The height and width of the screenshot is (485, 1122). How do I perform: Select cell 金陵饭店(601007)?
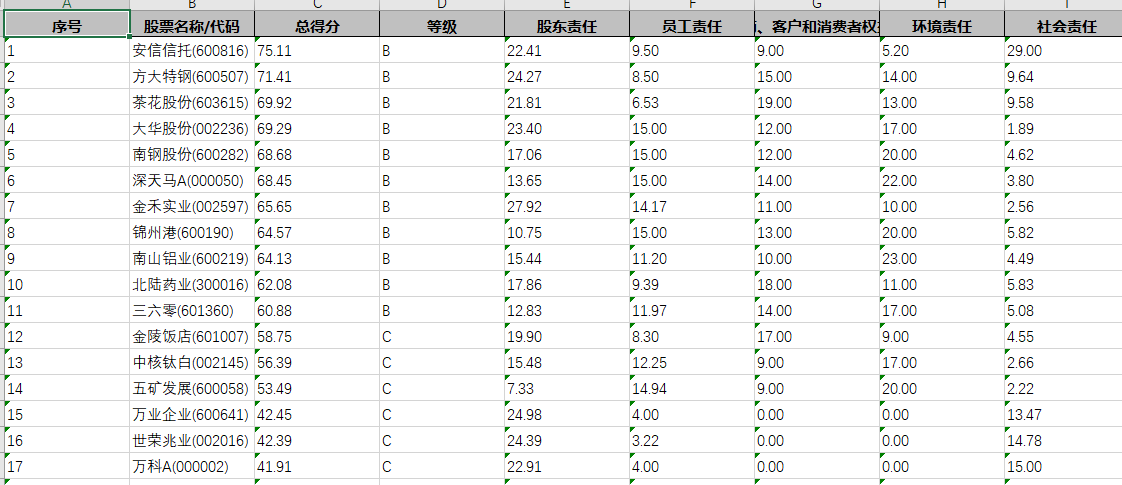[x=192, y=336]
